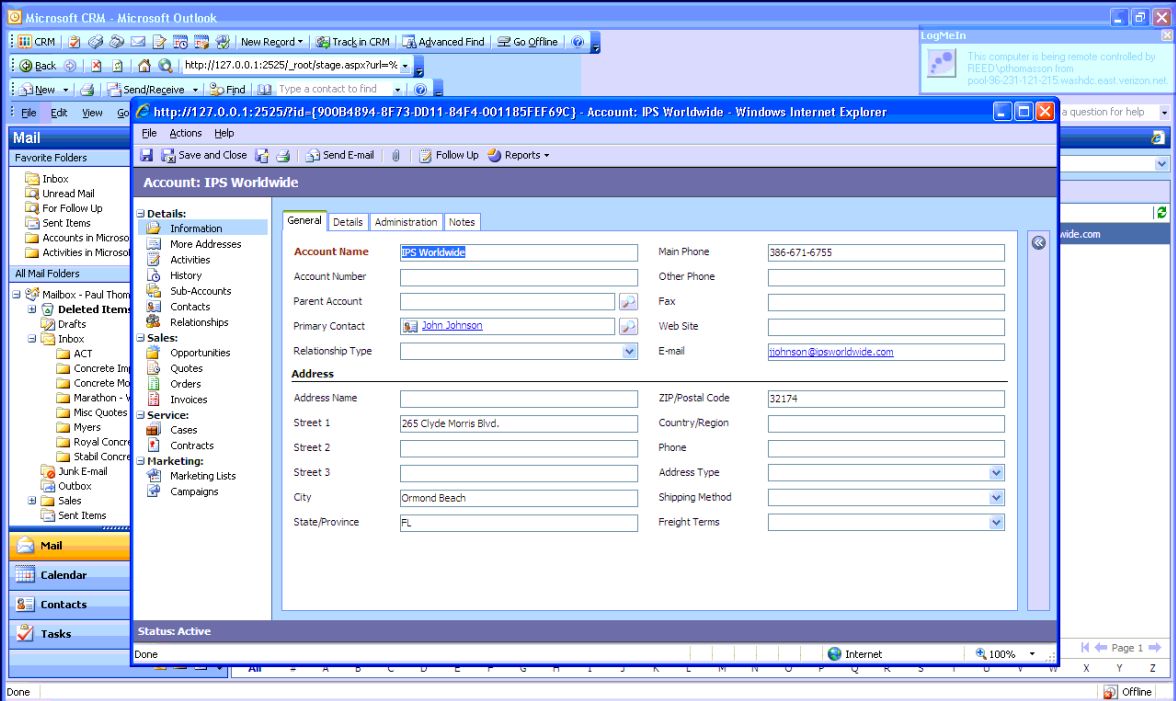Collapse the Sales section expander

click(x=140, y=338)
